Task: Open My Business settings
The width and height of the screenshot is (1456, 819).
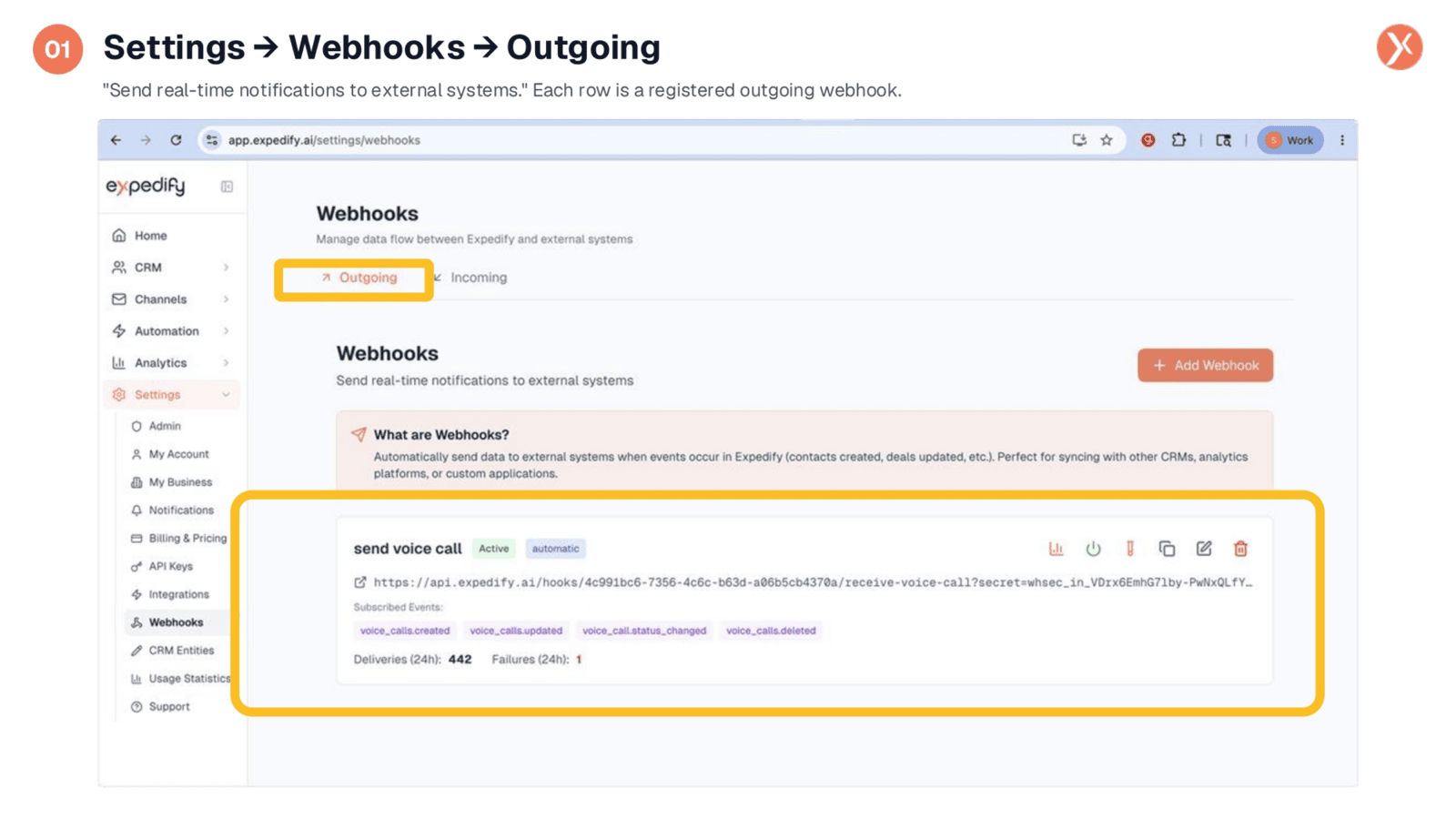Action: click(x=180, y=482)
